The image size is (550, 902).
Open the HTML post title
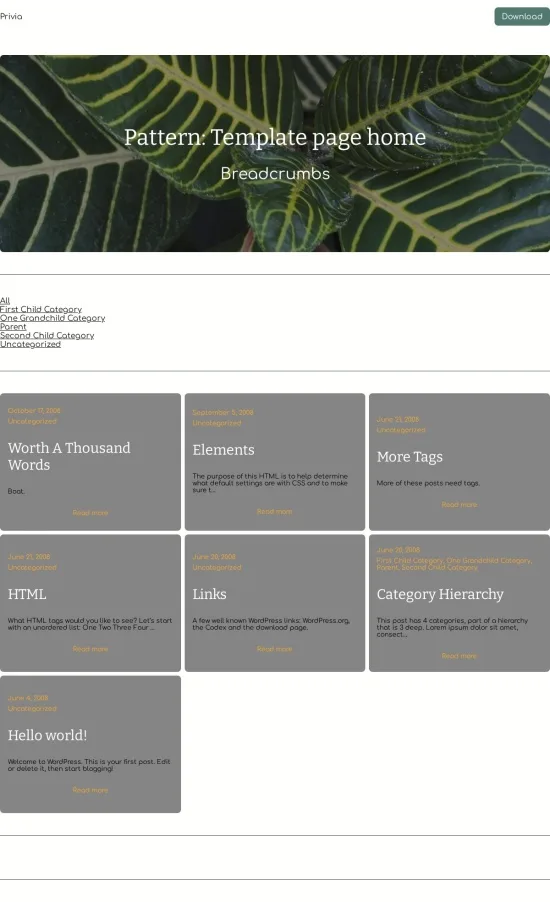[27, 594]
